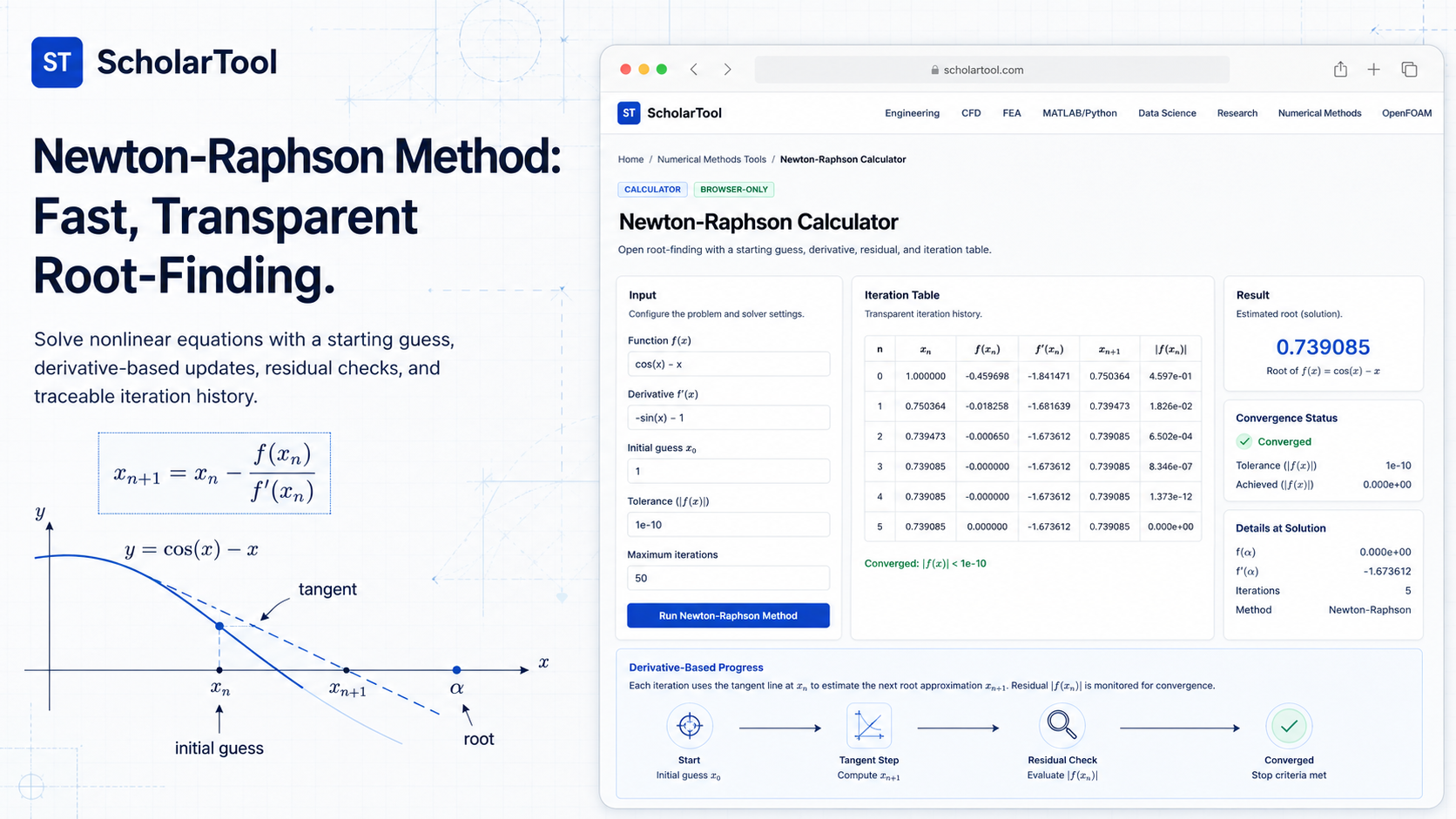Click the large ST logo badge beside the ScholarTool wordmark

(57, 62)
